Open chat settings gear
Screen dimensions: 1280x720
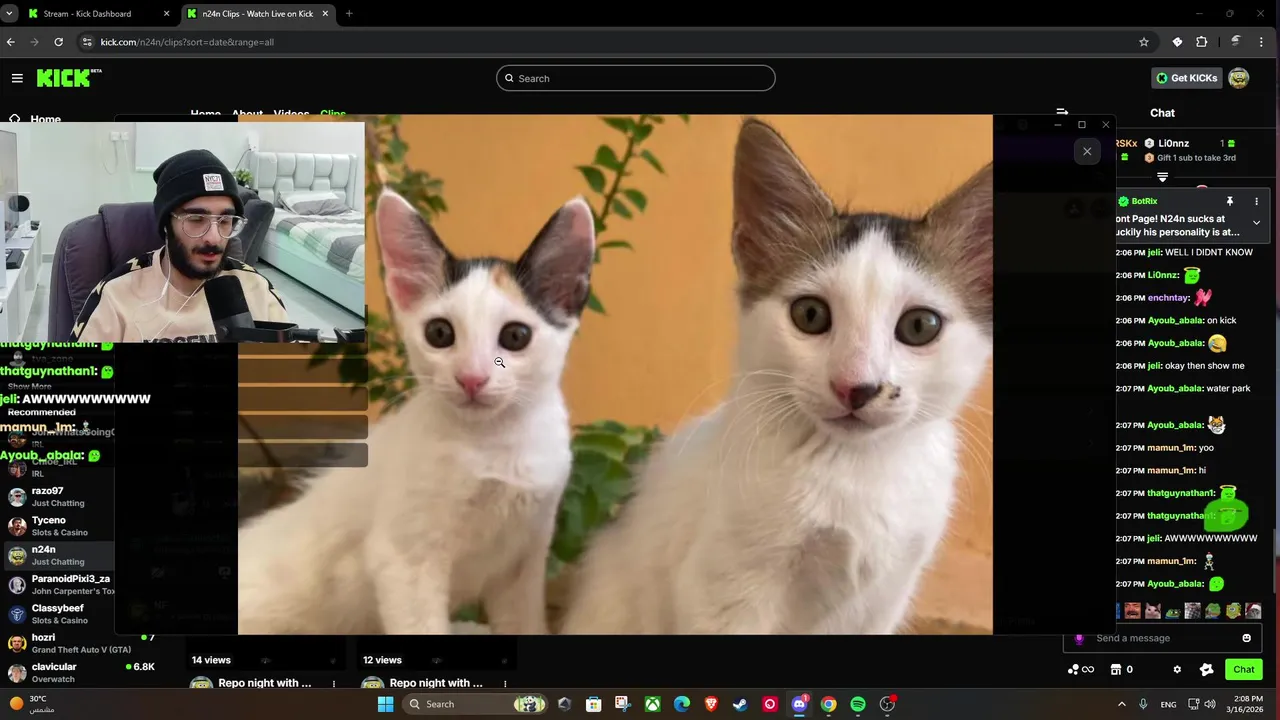(x=1177, y=669)
